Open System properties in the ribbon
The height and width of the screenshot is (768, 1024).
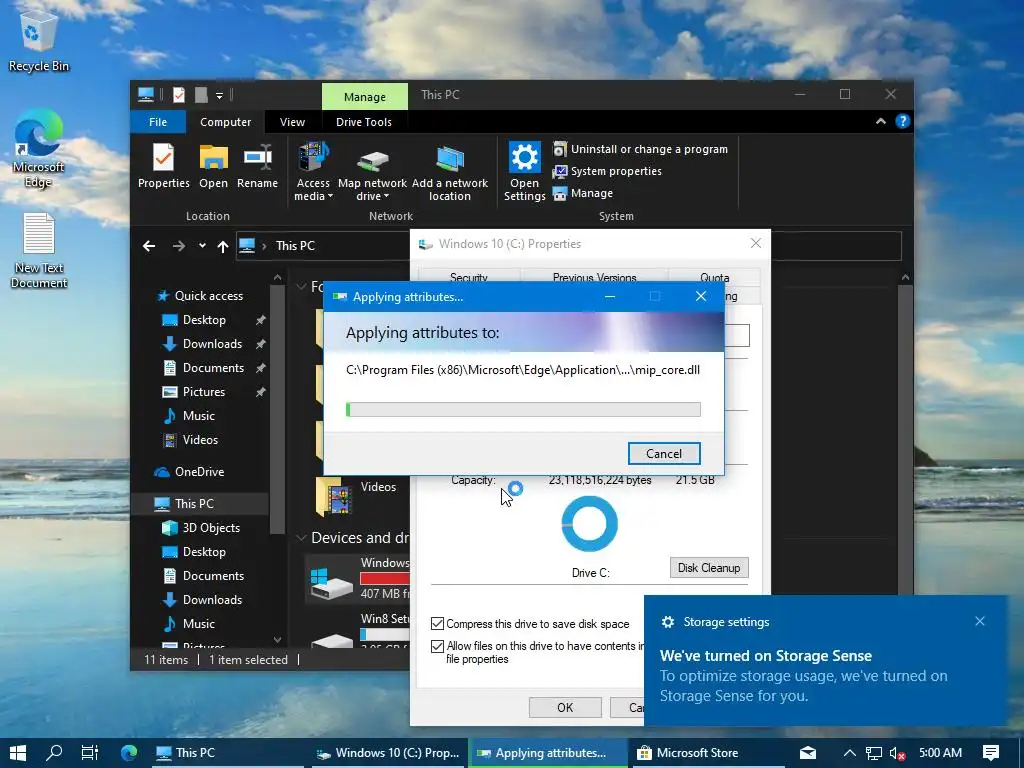pos(607,171)
